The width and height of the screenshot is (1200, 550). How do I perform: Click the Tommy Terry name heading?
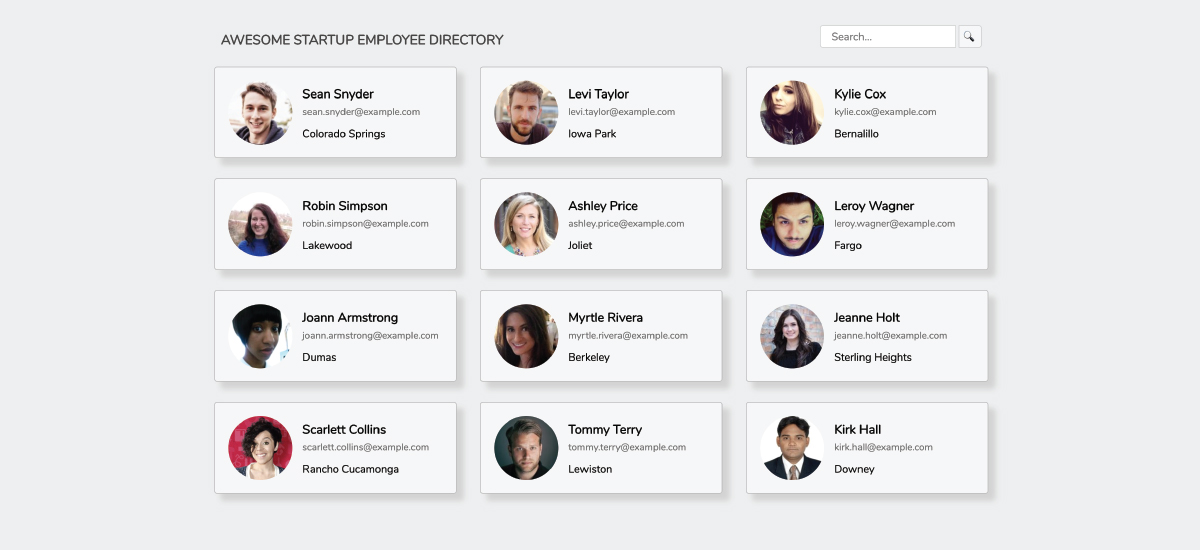point(605,430)
